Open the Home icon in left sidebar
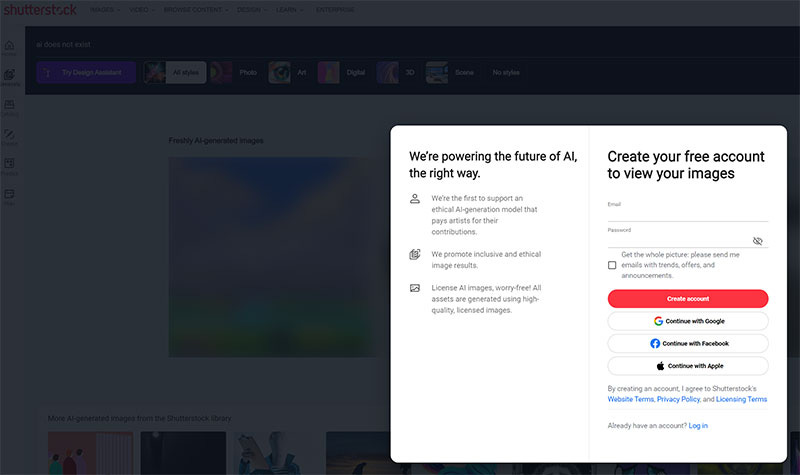This screenshot has width=800, height=475. tap(9, 47)
